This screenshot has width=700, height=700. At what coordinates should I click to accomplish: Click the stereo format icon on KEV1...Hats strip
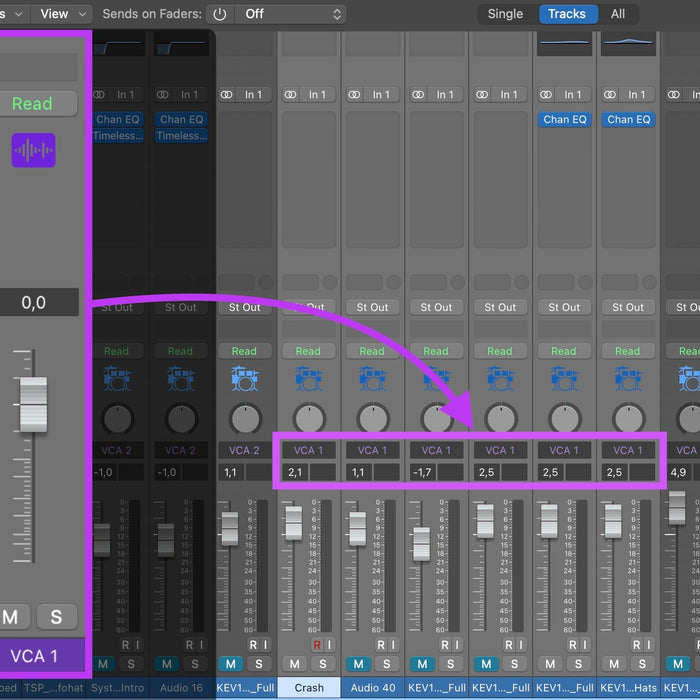point(609,95)
